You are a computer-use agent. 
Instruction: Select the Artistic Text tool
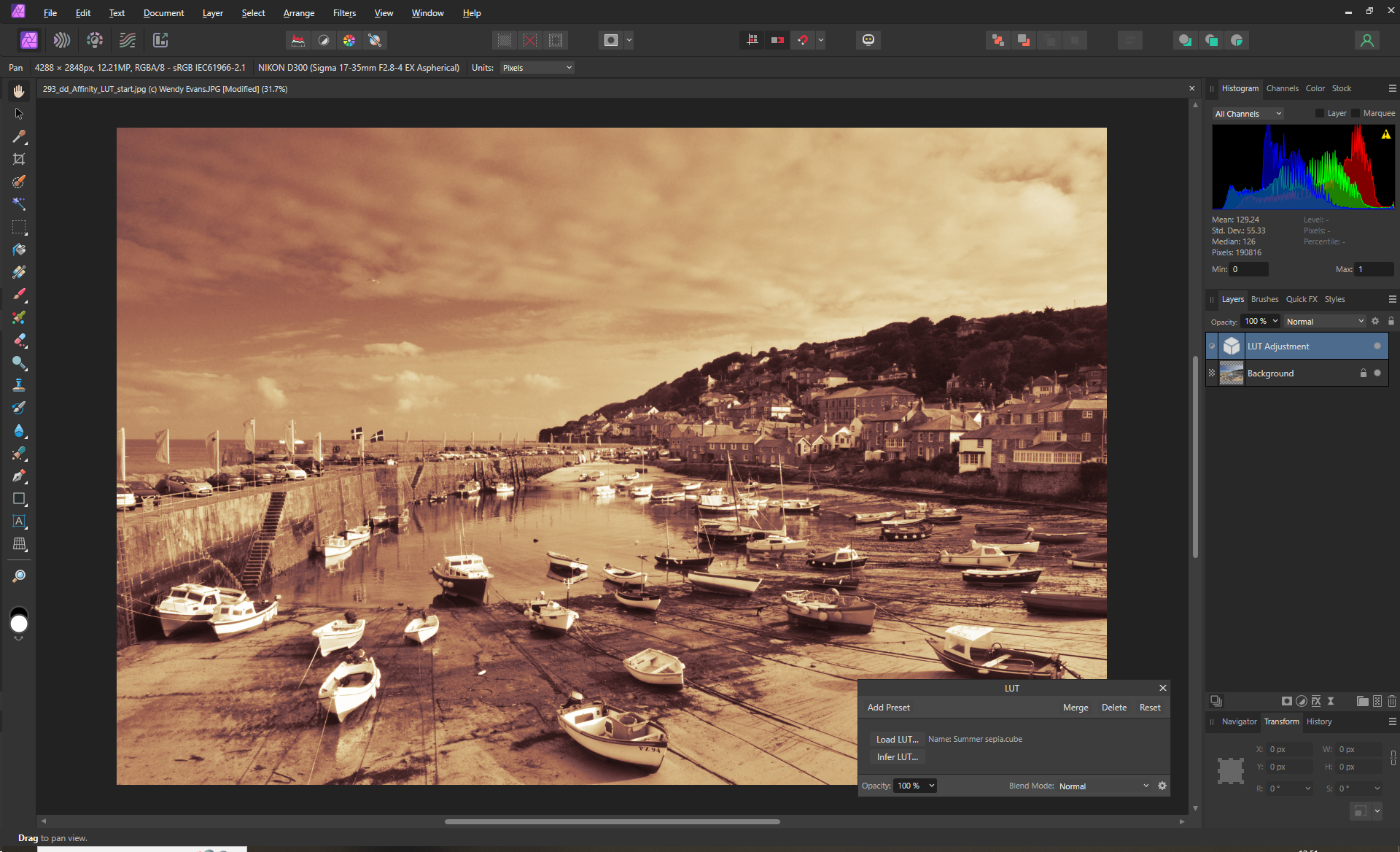[x=19, y=522]
